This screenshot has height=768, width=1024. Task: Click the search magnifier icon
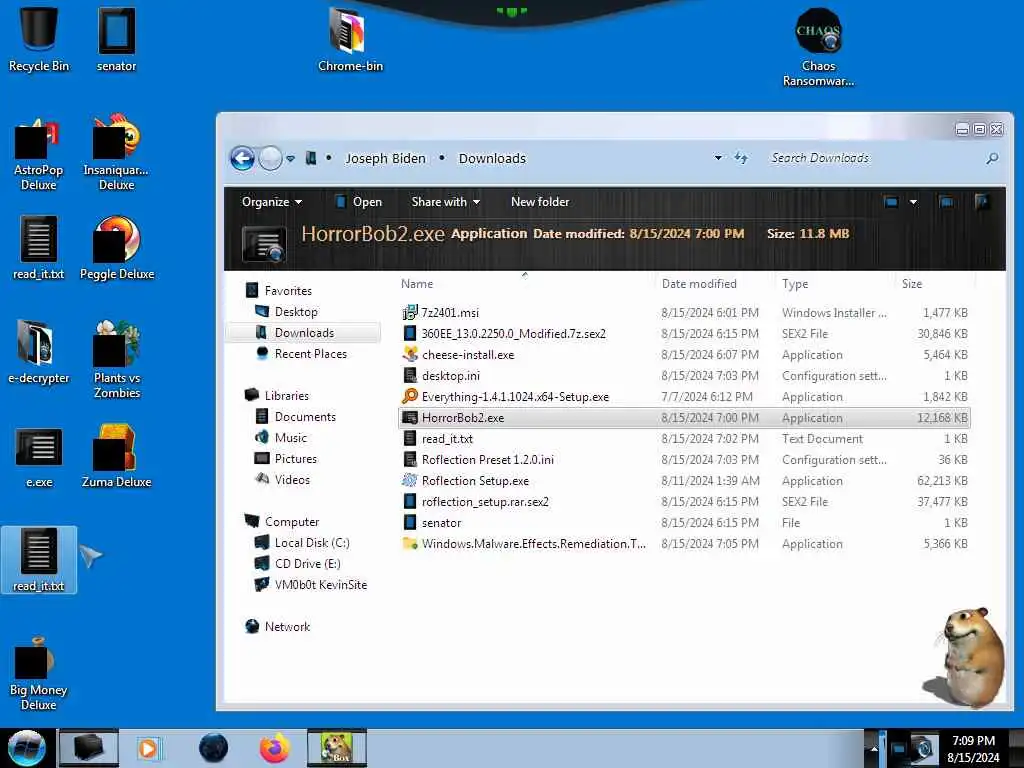tap(992, 158)
